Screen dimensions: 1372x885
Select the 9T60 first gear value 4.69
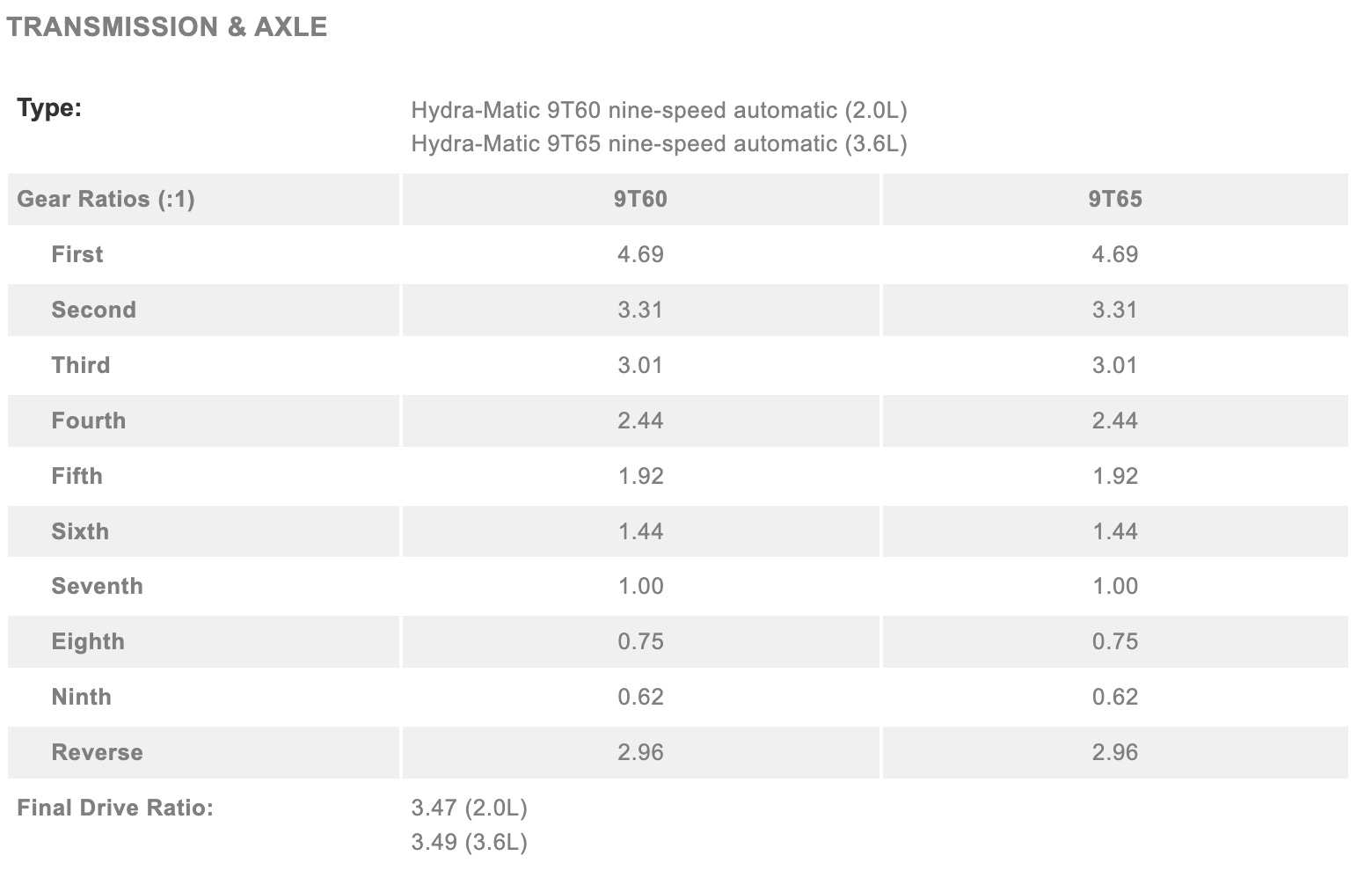click(x=640, y=254)
